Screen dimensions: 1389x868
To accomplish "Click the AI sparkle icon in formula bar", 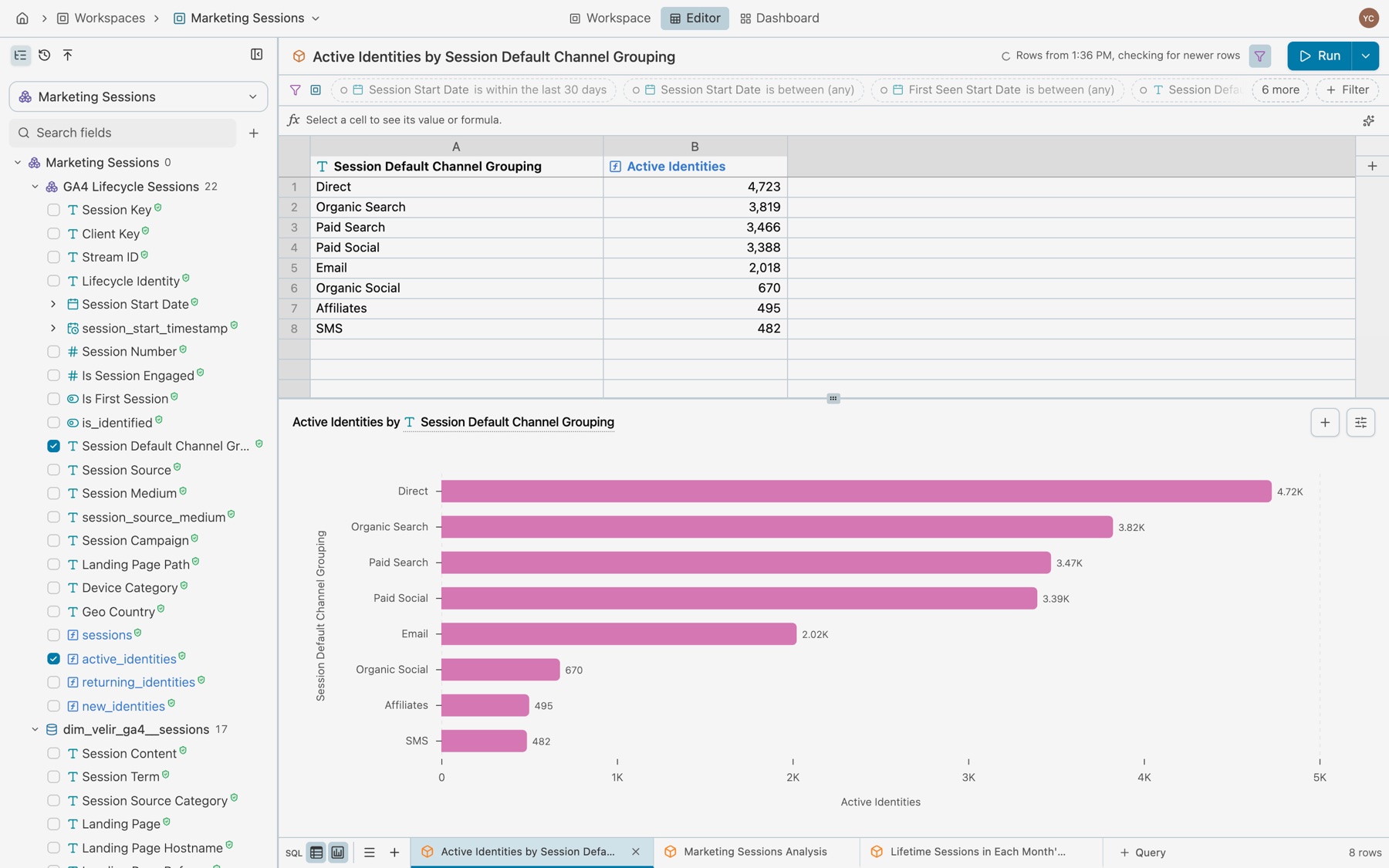I will [x=1368, y=120].
